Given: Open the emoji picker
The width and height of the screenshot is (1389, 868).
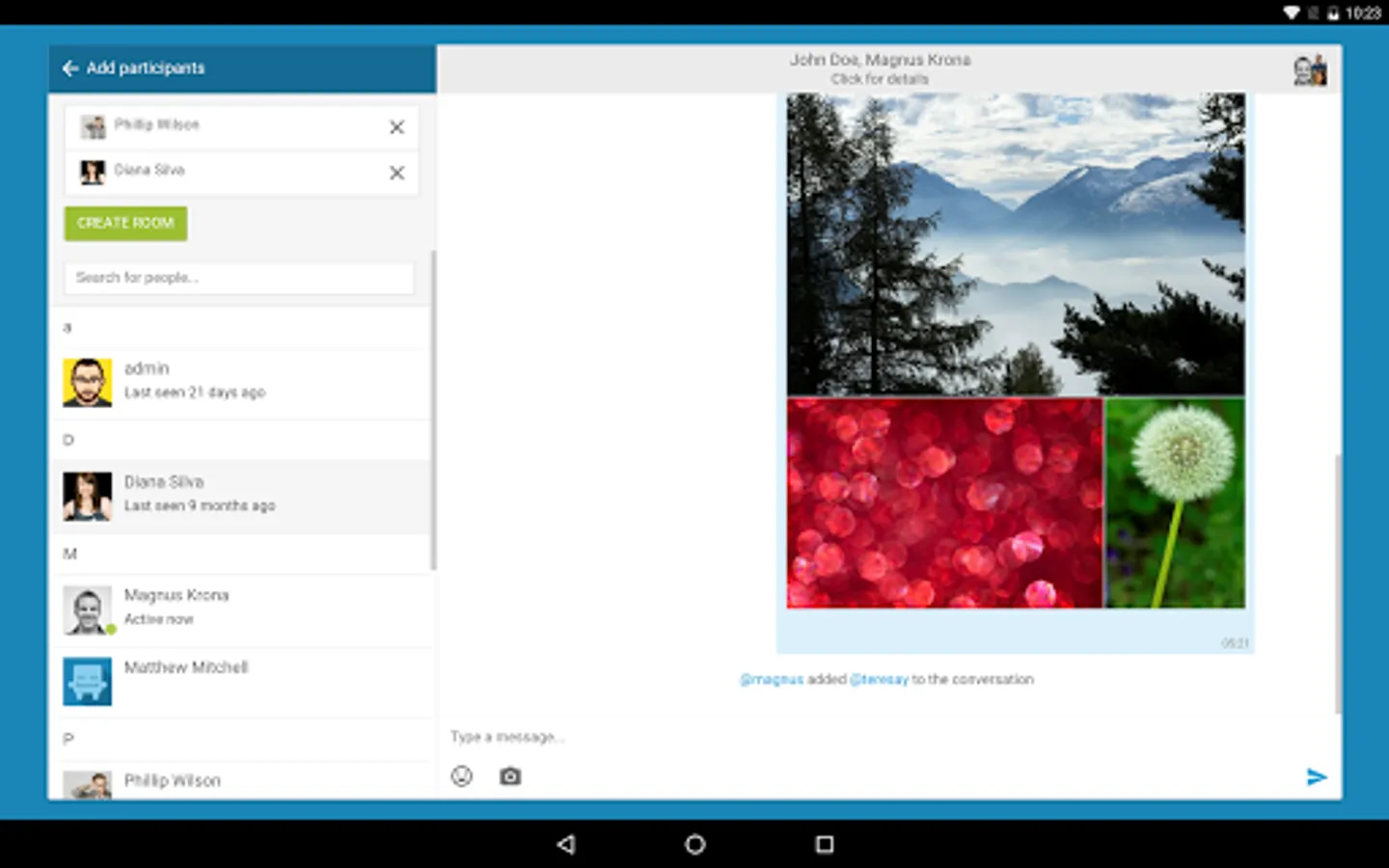Looking at the screenshot, I should pos(462,776).
